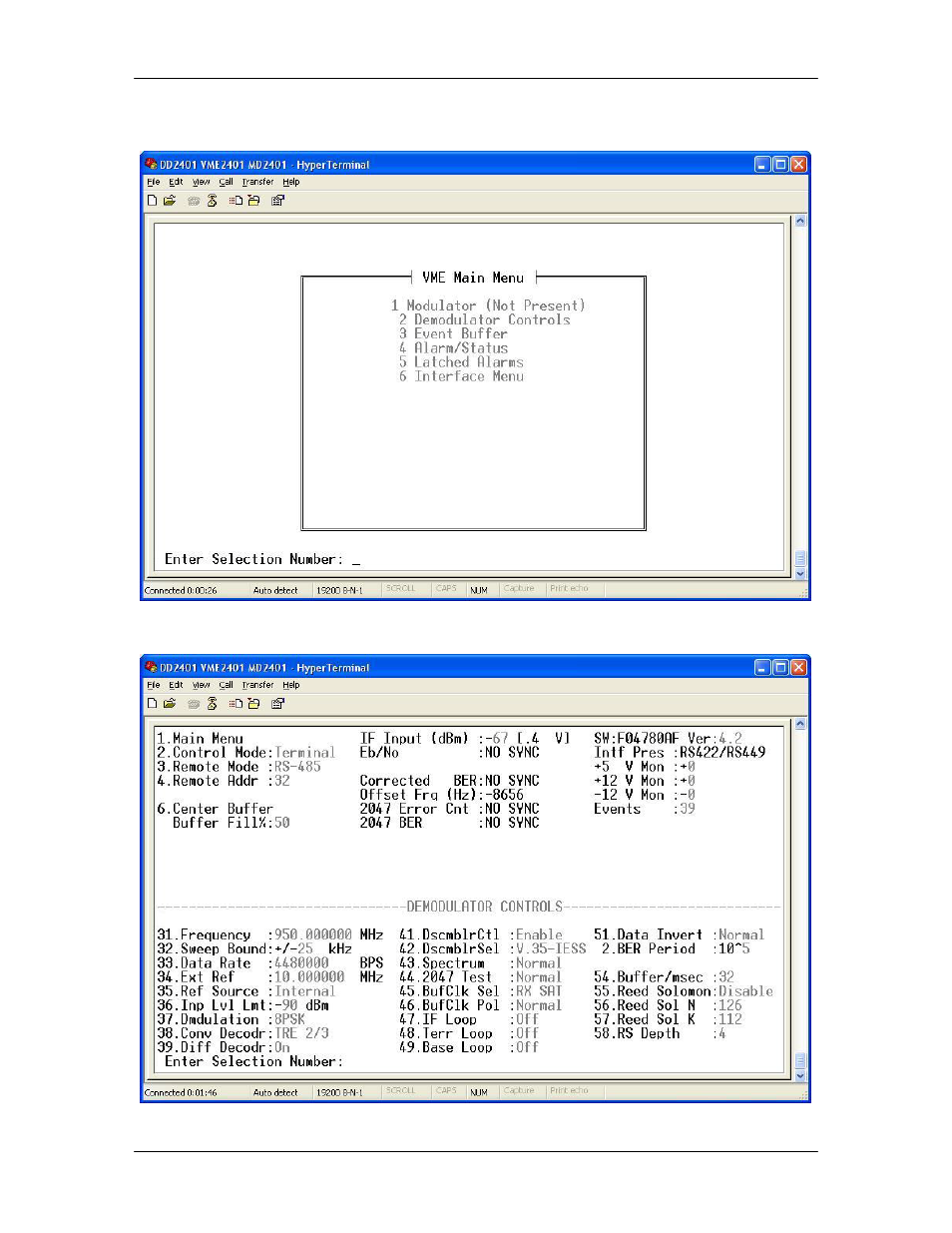
Task: Click '6.Center Buffer' entry
Action: [215, 808]
